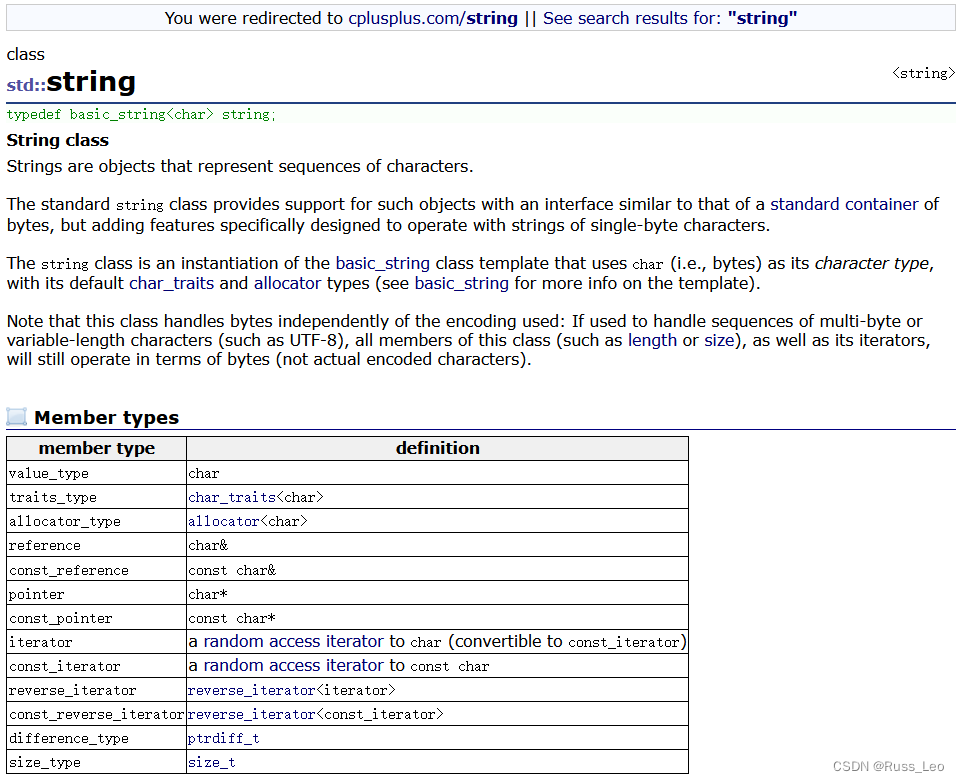The height and width of the screenshot is (782, 959).
Task: Click the length member link
Action: [x=653, y=341]
